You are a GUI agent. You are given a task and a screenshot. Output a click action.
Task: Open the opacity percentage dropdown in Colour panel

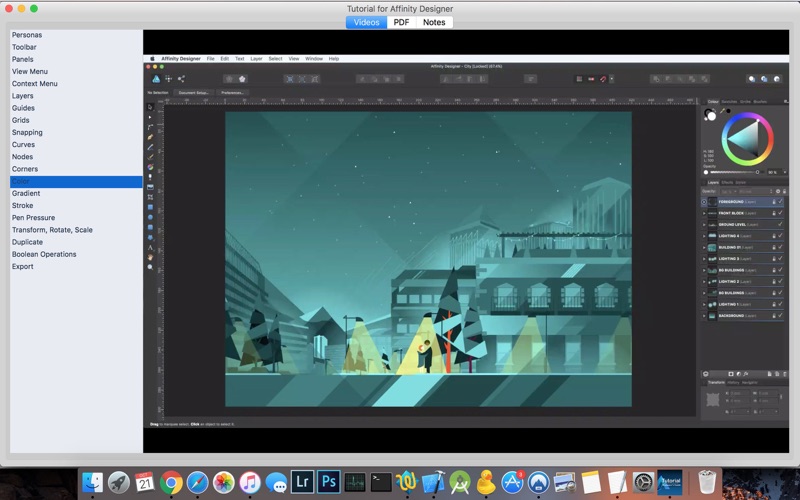click(x=785, y=172)
